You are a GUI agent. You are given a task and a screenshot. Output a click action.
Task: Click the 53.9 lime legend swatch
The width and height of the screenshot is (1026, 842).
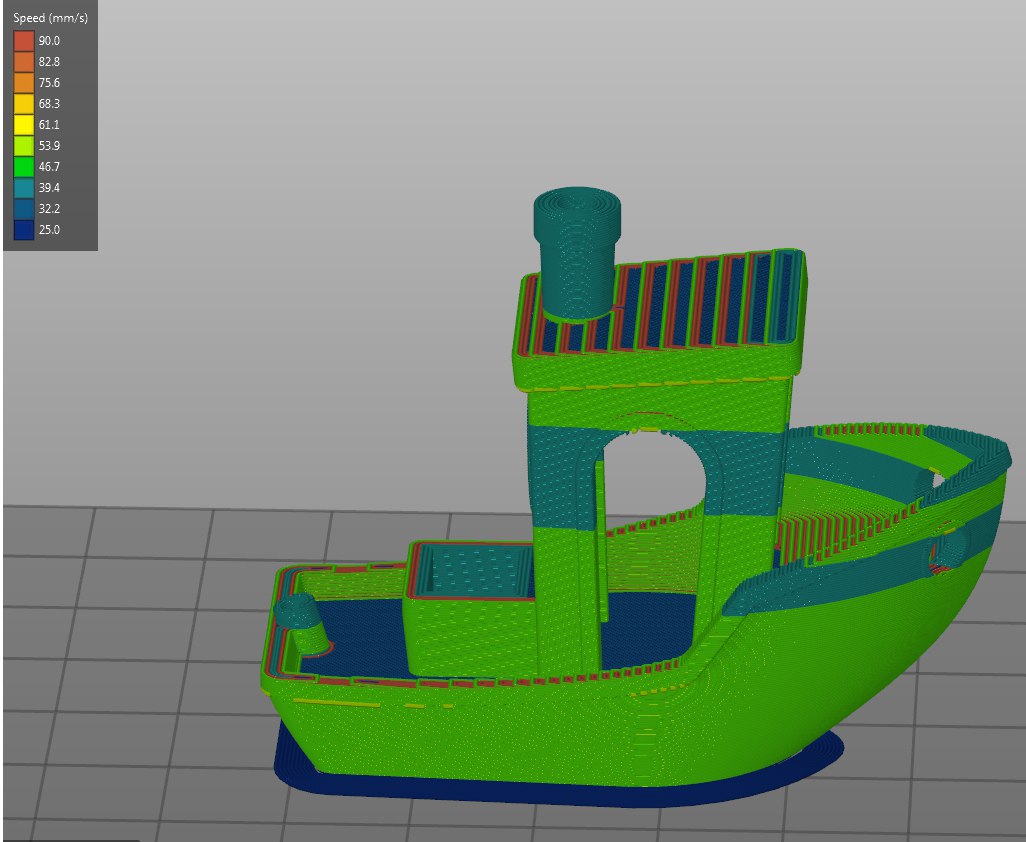(24, 145)
